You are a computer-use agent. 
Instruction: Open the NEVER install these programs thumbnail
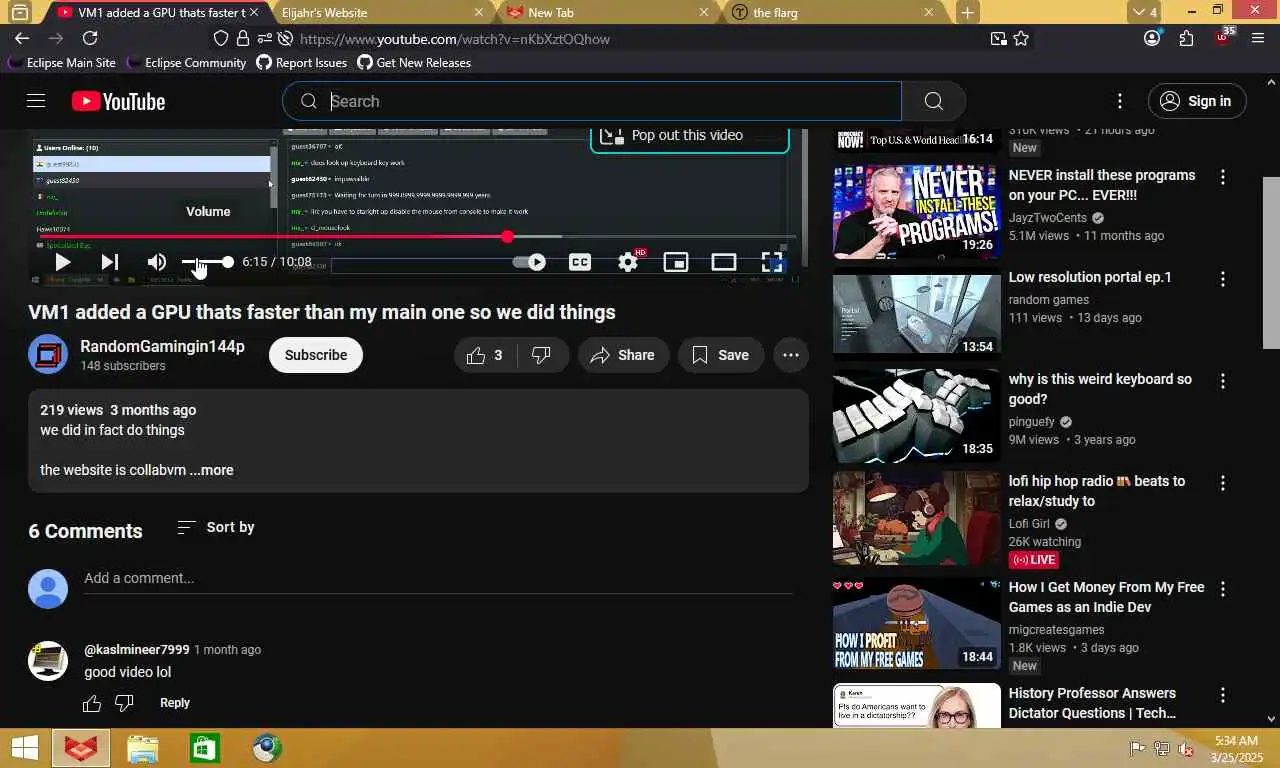917,212
